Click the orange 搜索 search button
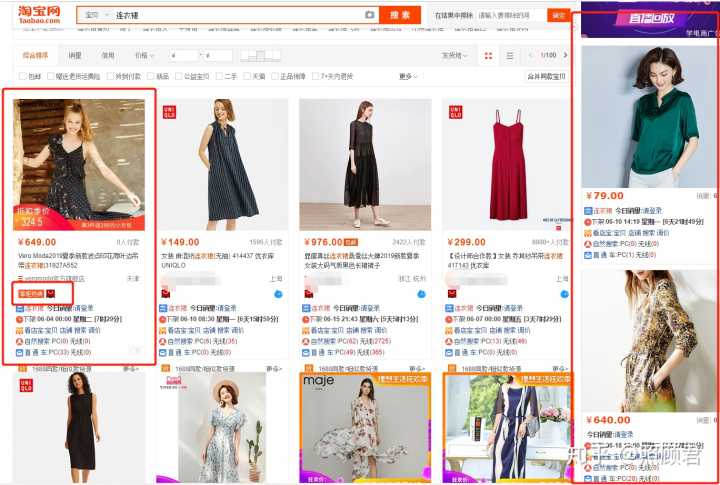 pyautogui.click(x=399, y=15)
